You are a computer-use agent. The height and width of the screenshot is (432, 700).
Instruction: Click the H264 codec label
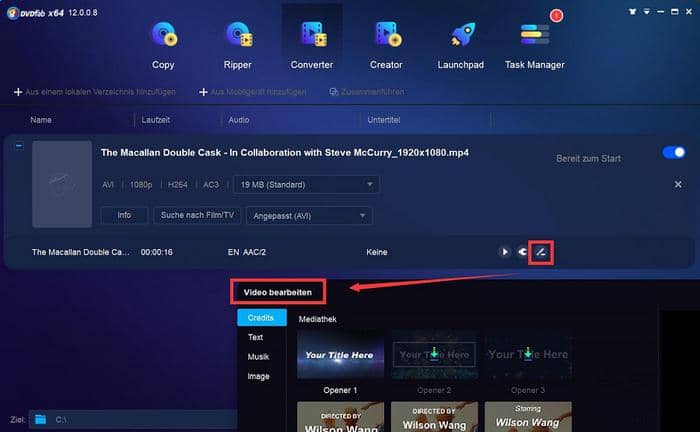177,185
